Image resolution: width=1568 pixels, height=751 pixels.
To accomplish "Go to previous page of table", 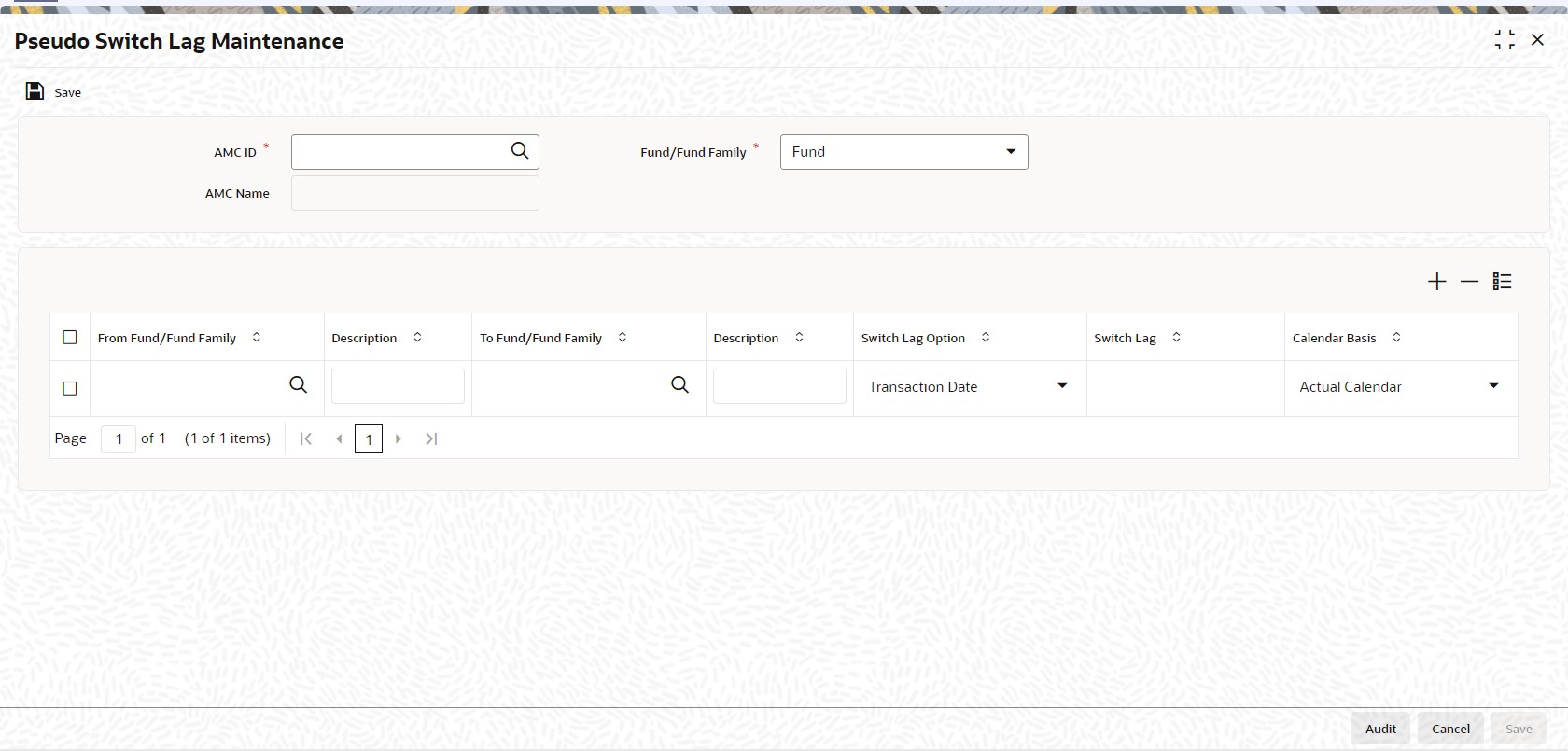I will point(339,438).
